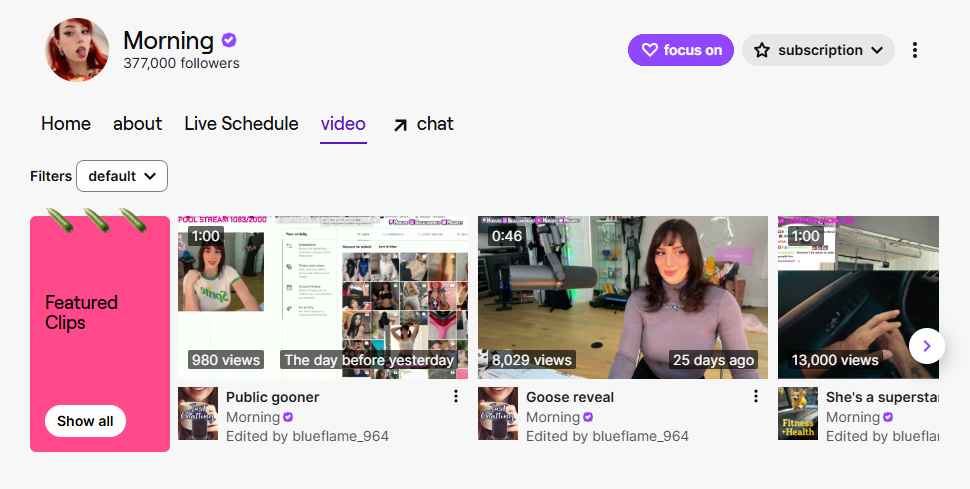Switch to the about tab
This screenshot has width=970, height=489.
(x=137, y=124)
